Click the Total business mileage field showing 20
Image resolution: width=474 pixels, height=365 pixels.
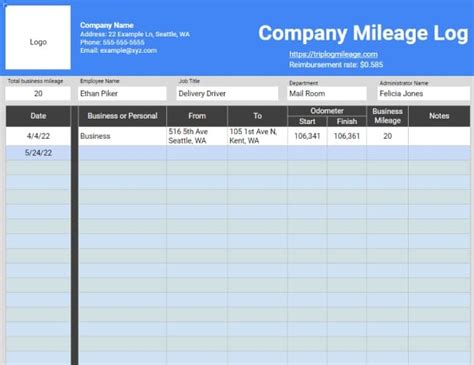[38, 94]
